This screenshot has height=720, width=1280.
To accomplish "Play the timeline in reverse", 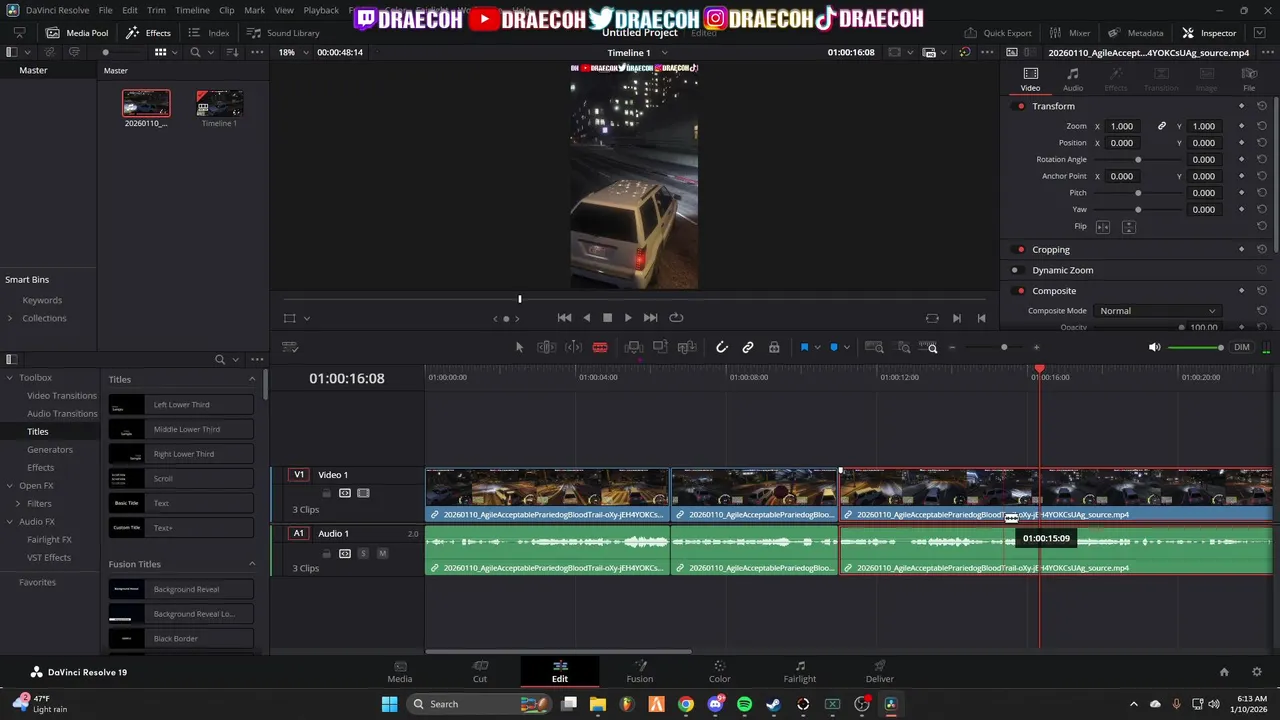I will tap(586, 318).
